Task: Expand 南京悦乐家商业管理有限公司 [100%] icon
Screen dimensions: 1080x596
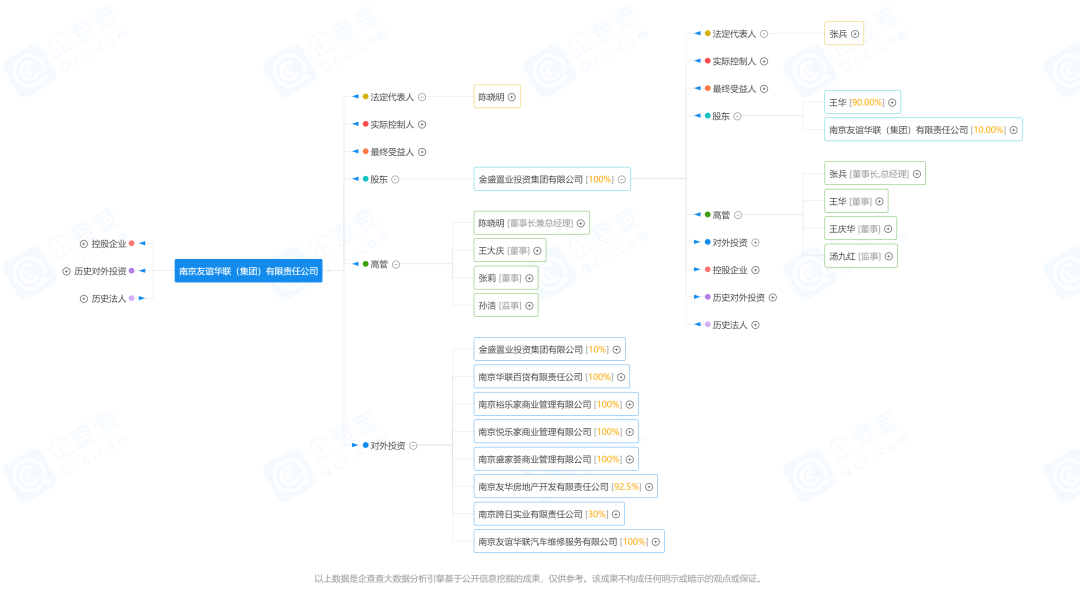Action: point(630,432)
